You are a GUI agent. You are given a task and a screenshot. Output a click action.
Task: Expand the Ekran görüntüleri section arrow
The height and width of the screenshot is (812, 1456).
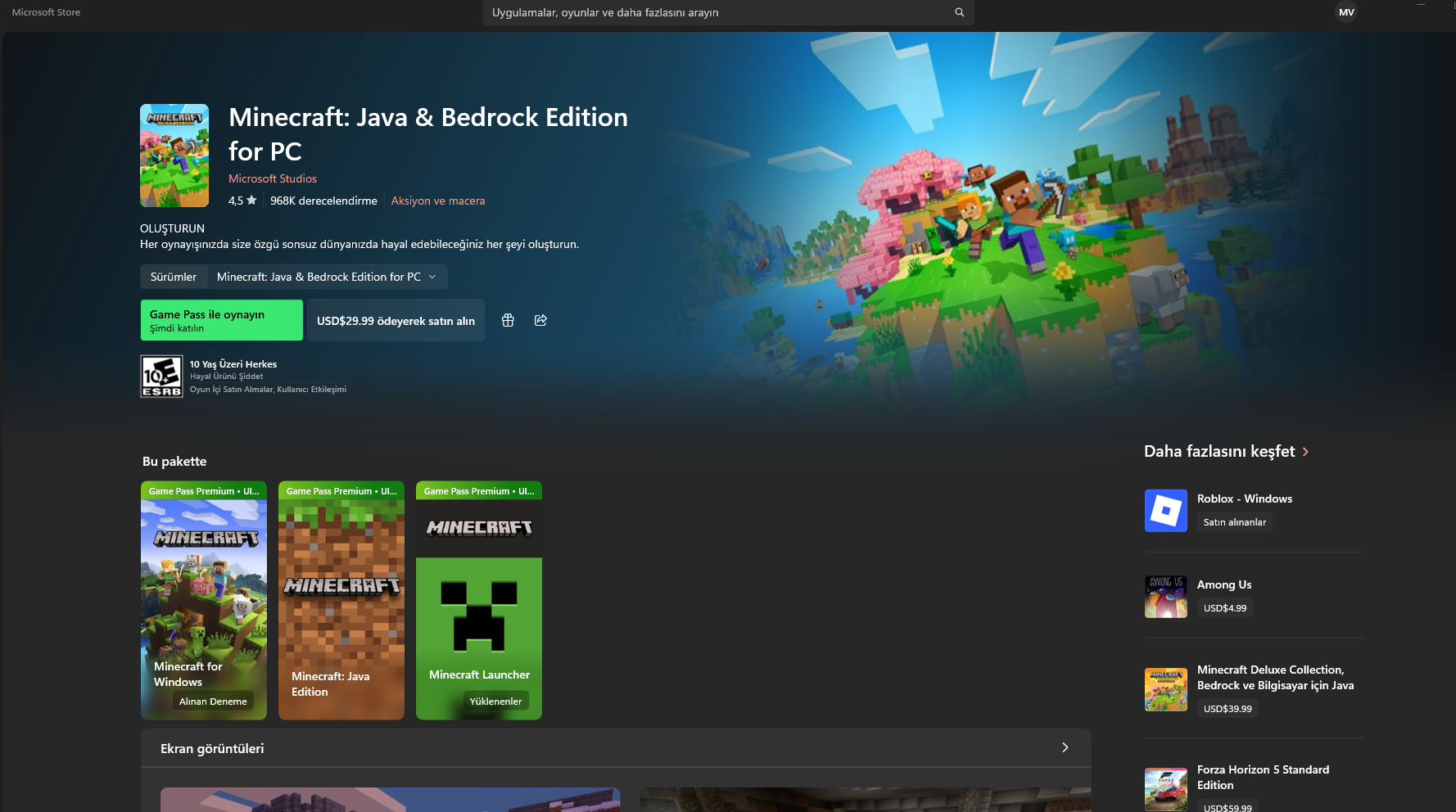pyautogui.click(x=1065, y=747)
